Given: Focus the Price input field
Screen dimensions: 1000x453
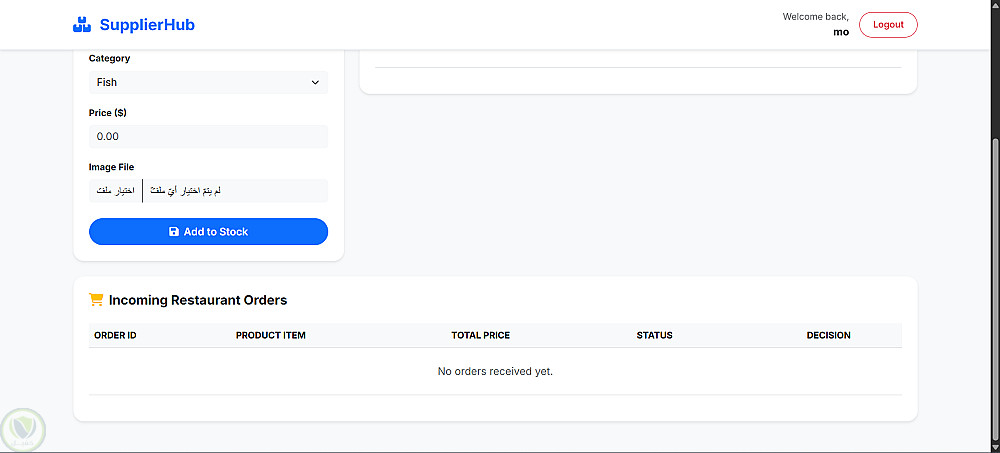Looking at the screenshot, I should pos(208,136).
